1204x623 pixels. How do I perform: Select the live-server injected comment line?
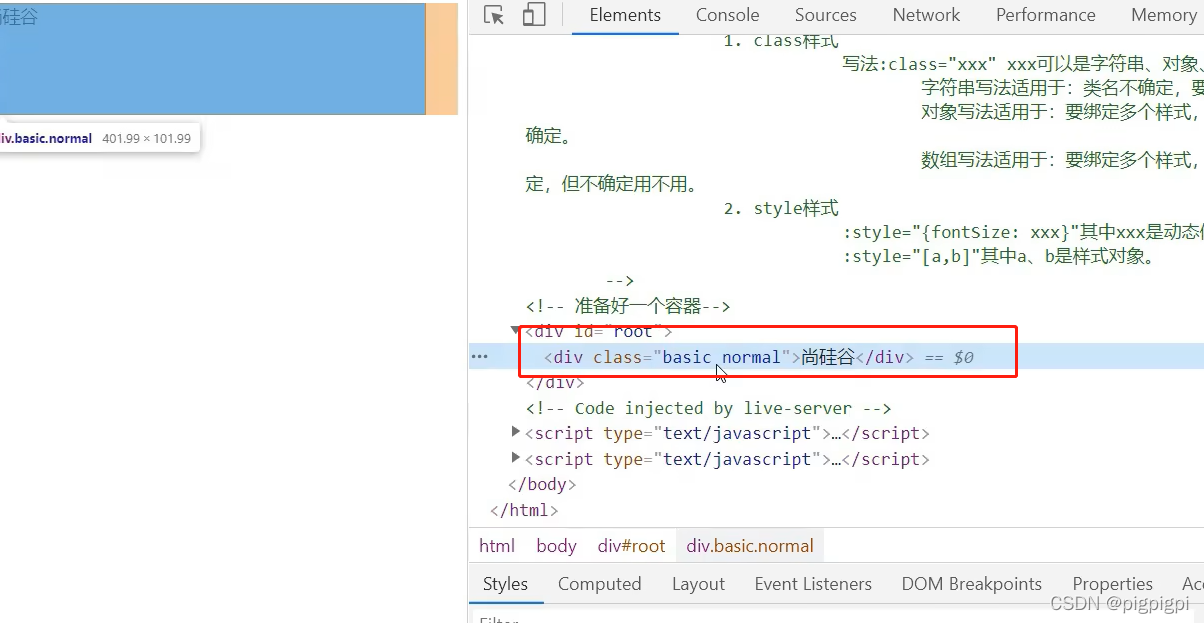(708, 408)
